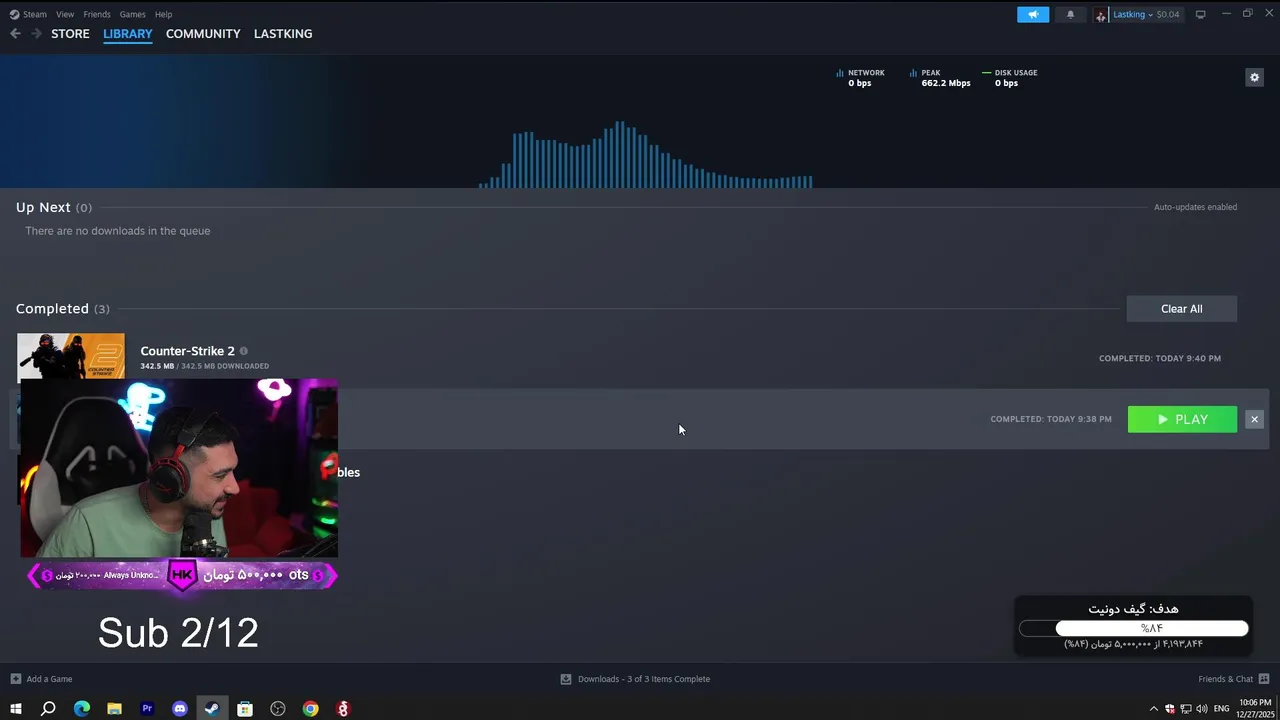The image size is (1280, 720).
Task: Click the DISK USAGE 0 bps stat
Action: [x=1010, y=78]
